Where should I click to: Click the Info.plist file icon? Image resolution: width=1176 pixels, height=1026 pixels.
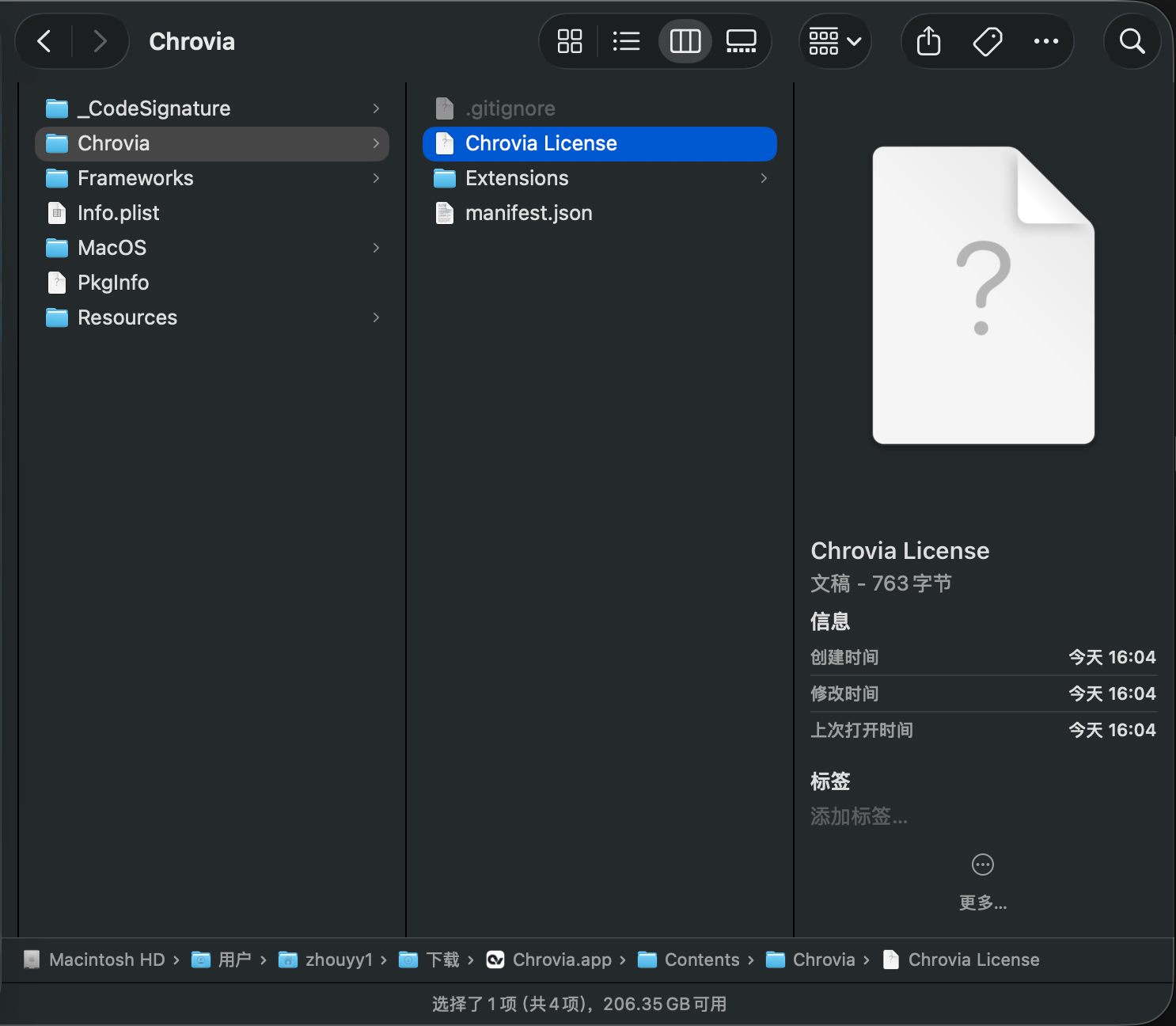(57, 213)
